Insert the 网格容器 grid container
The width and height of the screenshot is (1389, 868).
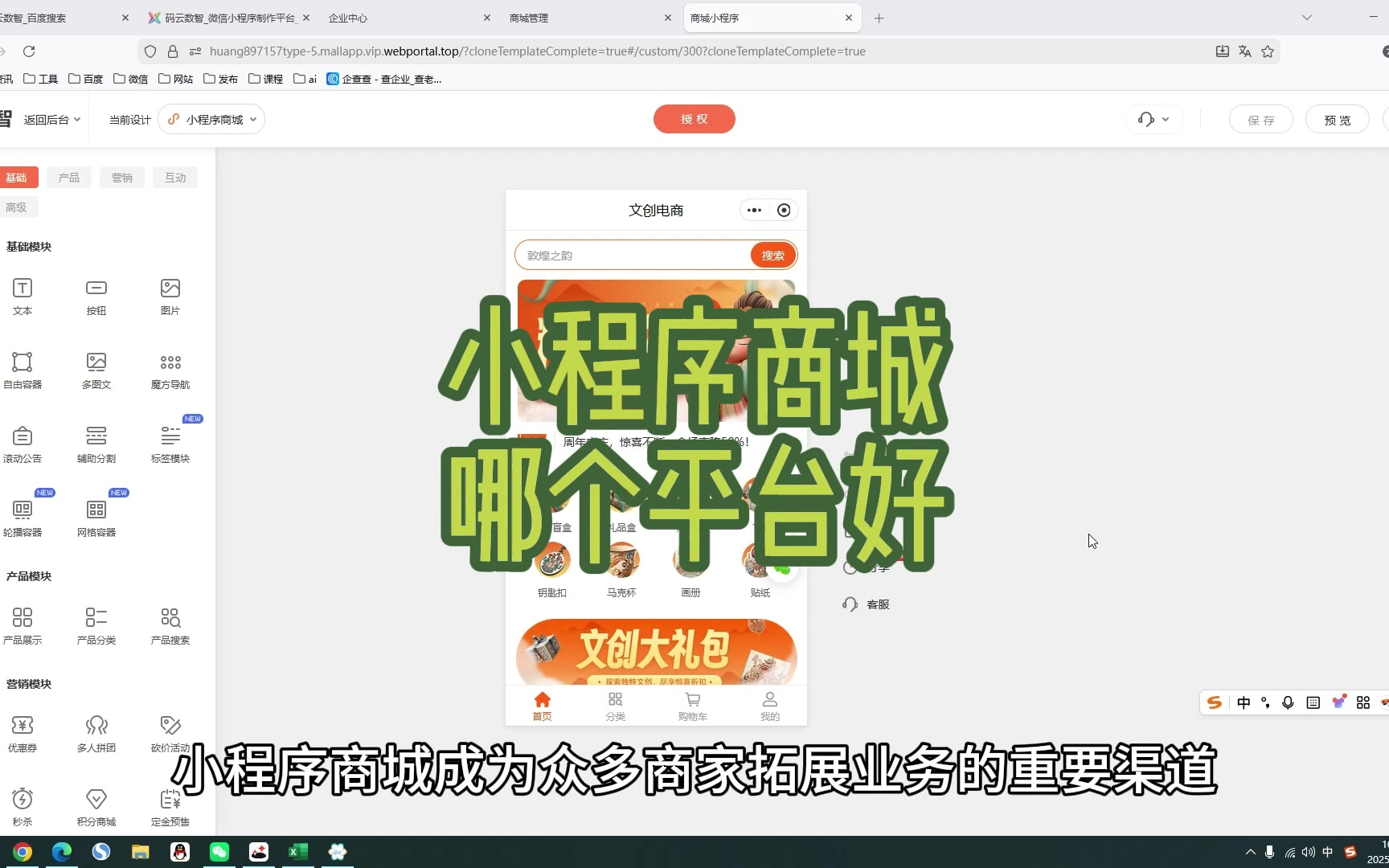(x=96, y=518)
